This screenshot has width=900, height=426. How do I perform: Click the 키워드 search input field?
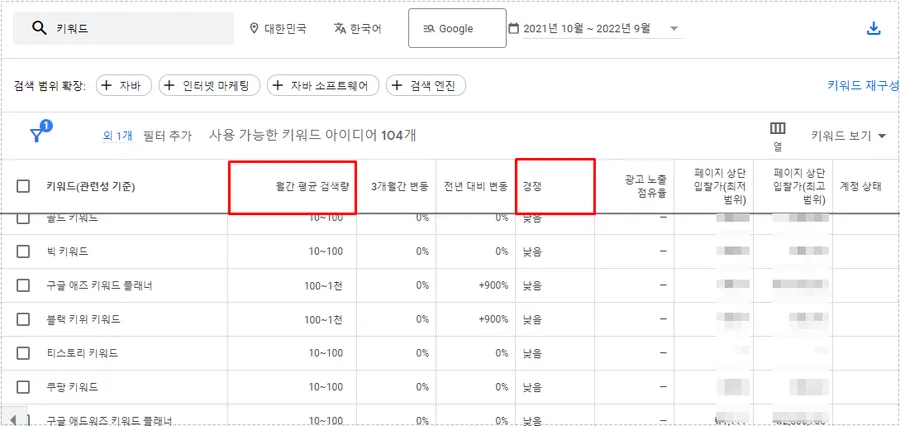coord(123,28)
